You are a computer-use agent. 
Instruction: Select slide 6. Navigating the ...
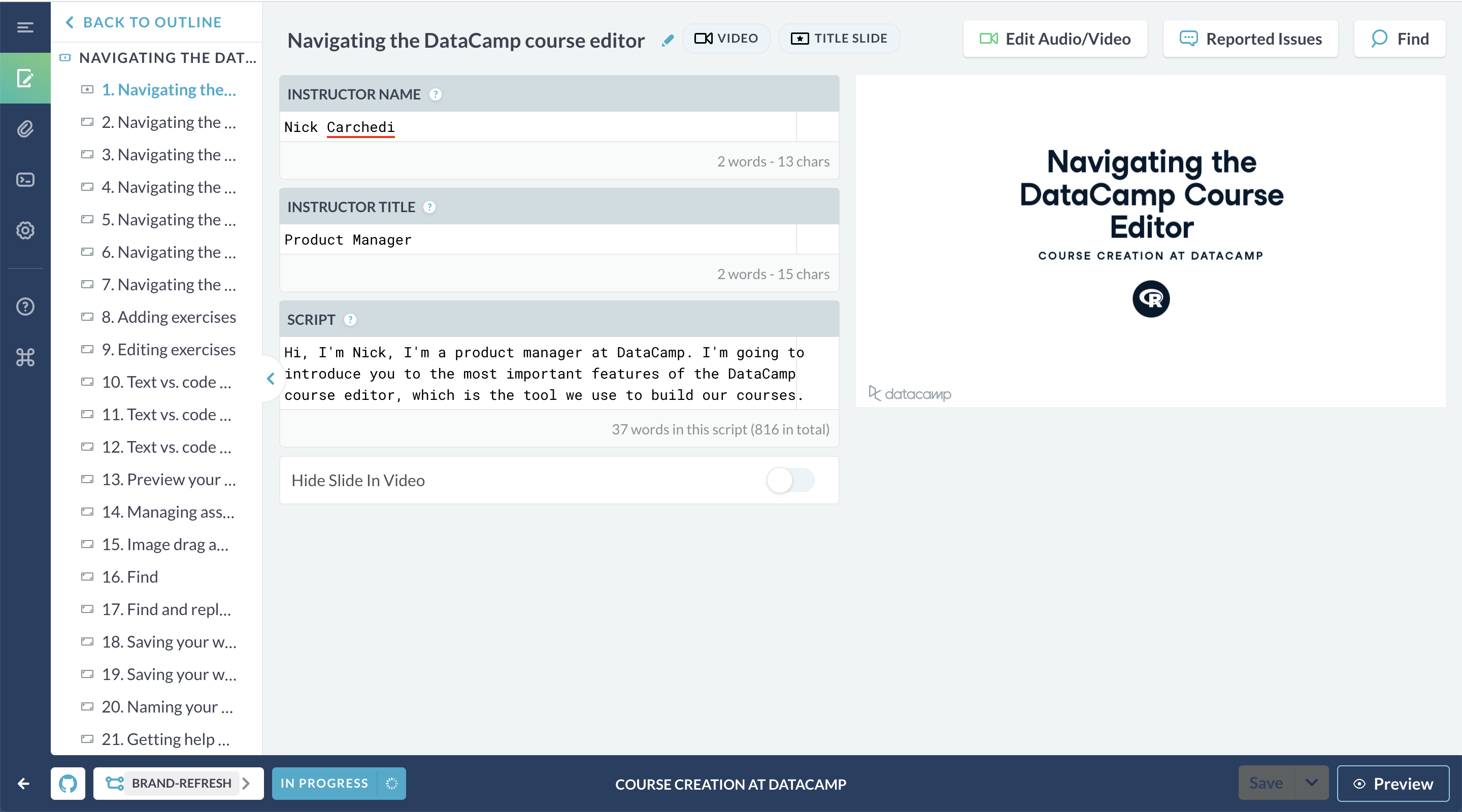coord(169,251)
